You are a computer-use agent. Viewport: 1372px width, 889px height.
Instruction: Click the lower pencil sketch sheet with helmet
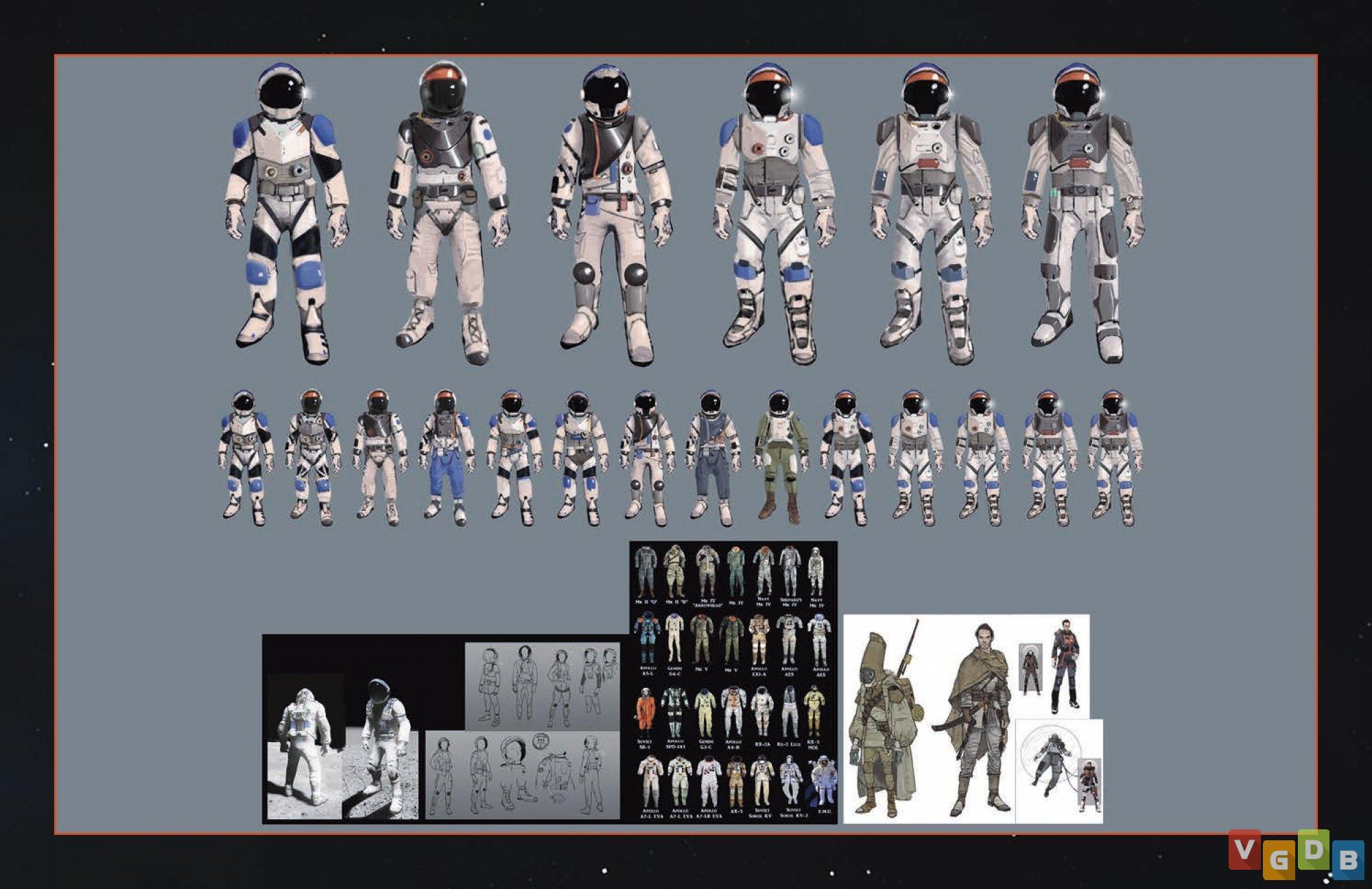point(521,775)
